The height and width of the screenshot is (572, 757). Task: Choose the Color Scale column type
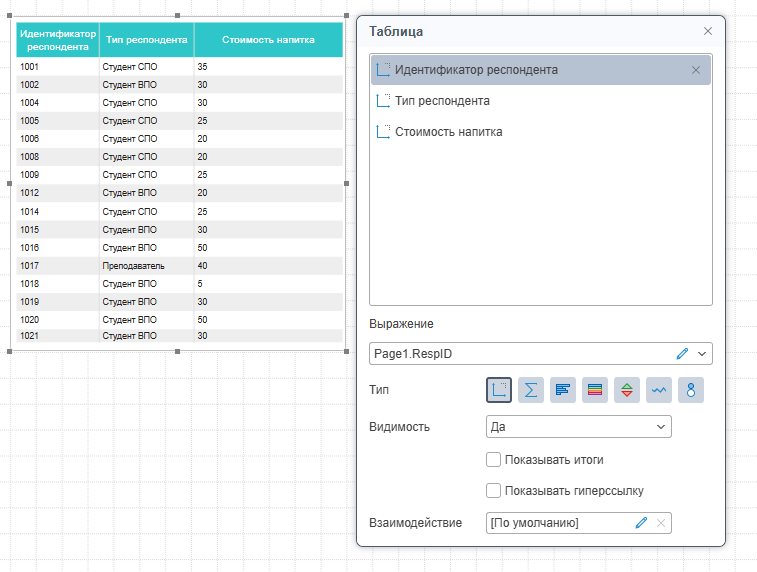[x=595, y=390]
